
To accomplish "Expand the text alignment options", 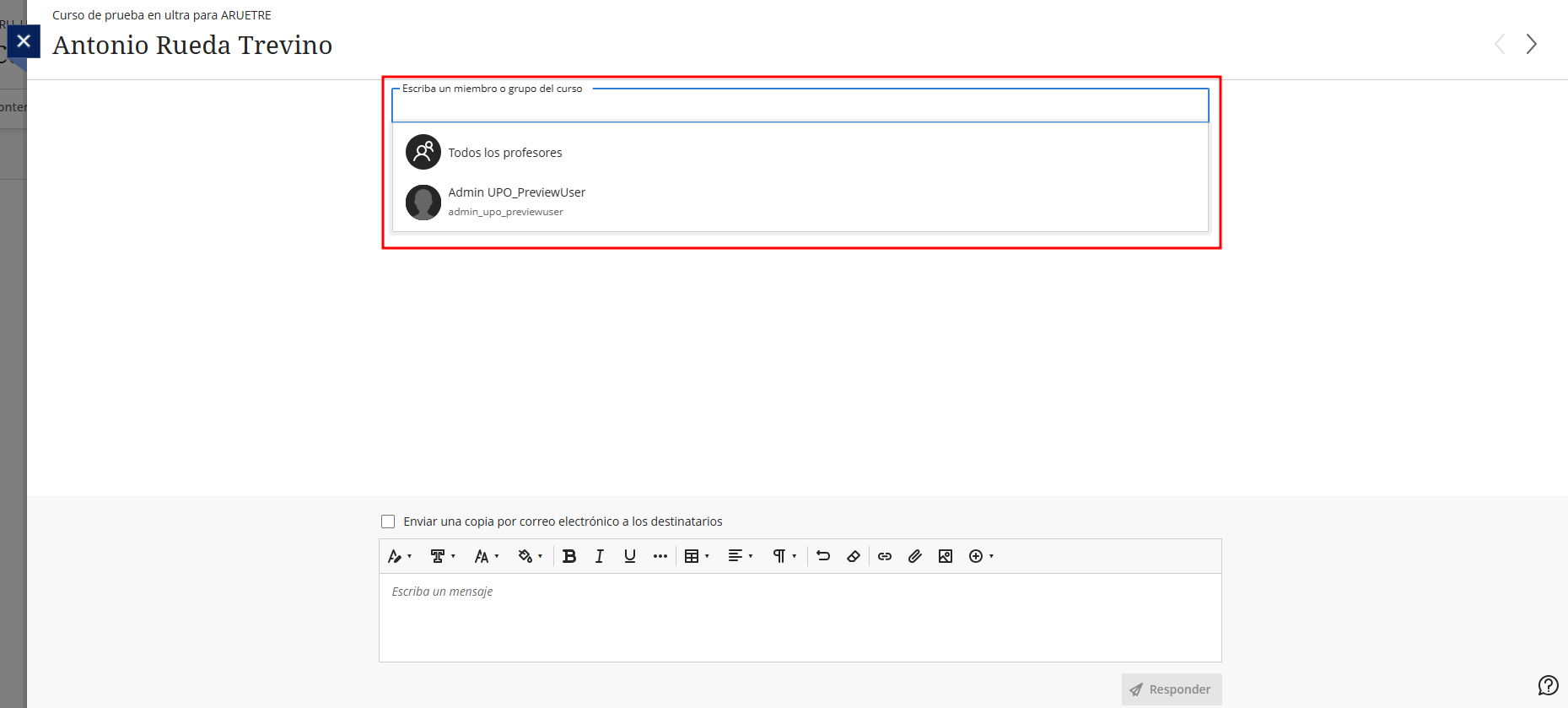I will [740, 556].
